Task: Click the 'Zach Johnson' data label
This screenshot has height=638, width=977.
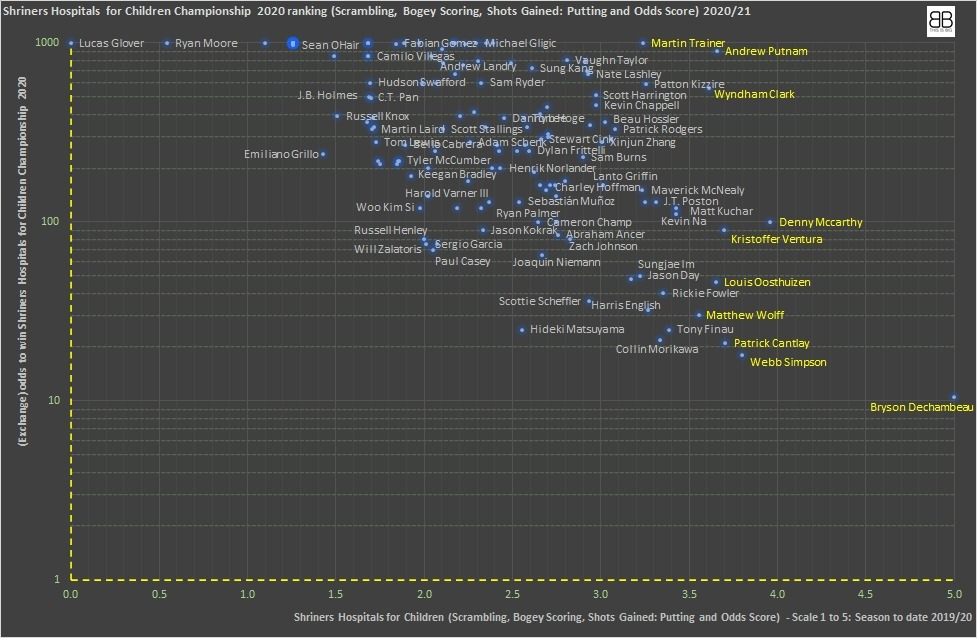Action: [603, 246]
